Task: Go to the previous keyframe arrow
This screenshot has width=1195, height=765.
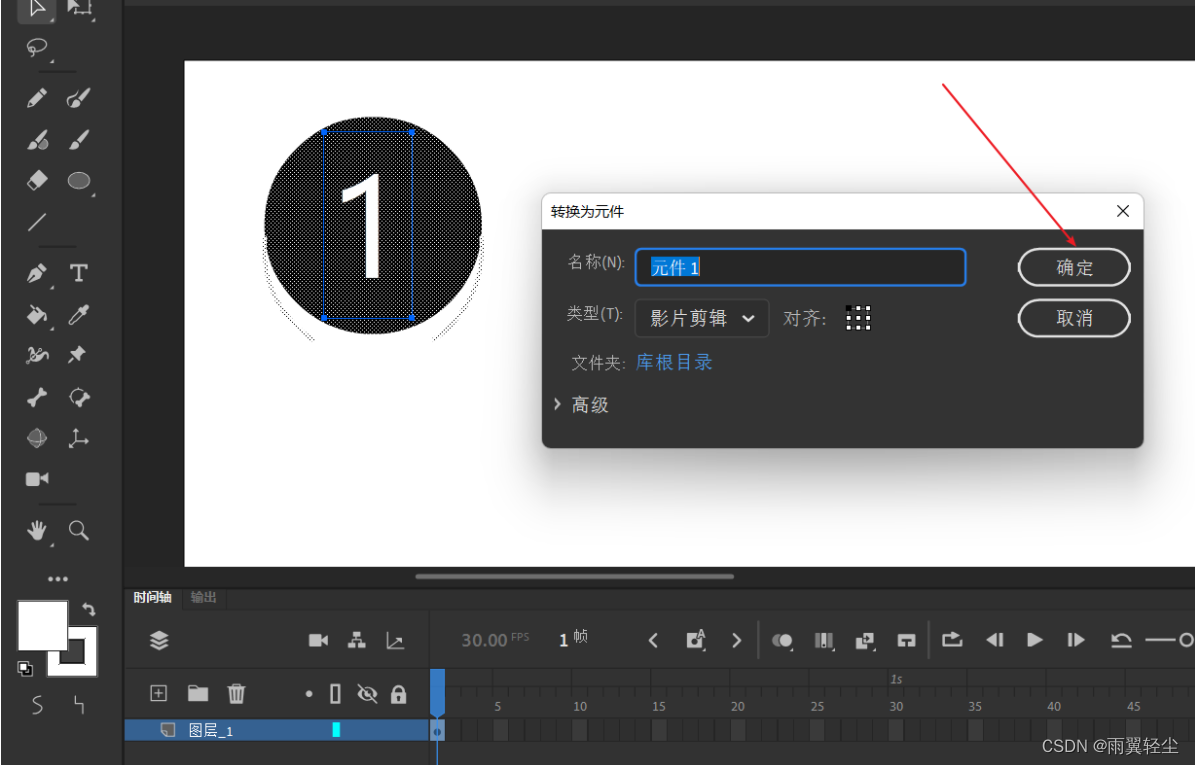Action: (653, 641)
